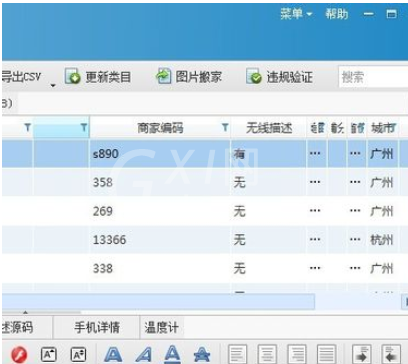Click the 杭州 city cell
The width and height of the screenshot is (408, 364).
coord(382,240)
